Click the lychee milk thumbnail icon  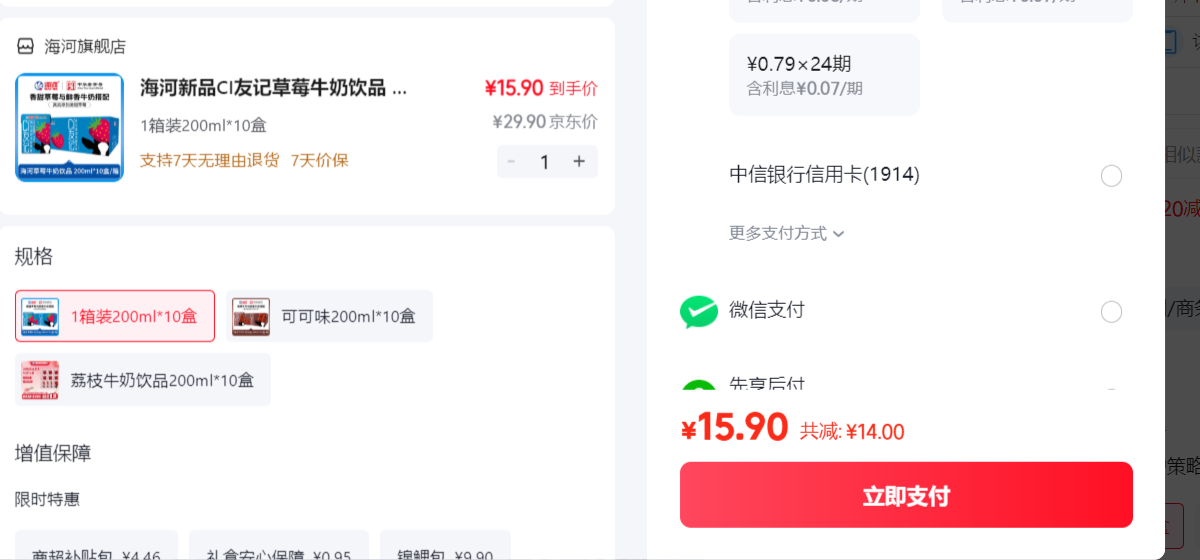(x=40, y=380)
